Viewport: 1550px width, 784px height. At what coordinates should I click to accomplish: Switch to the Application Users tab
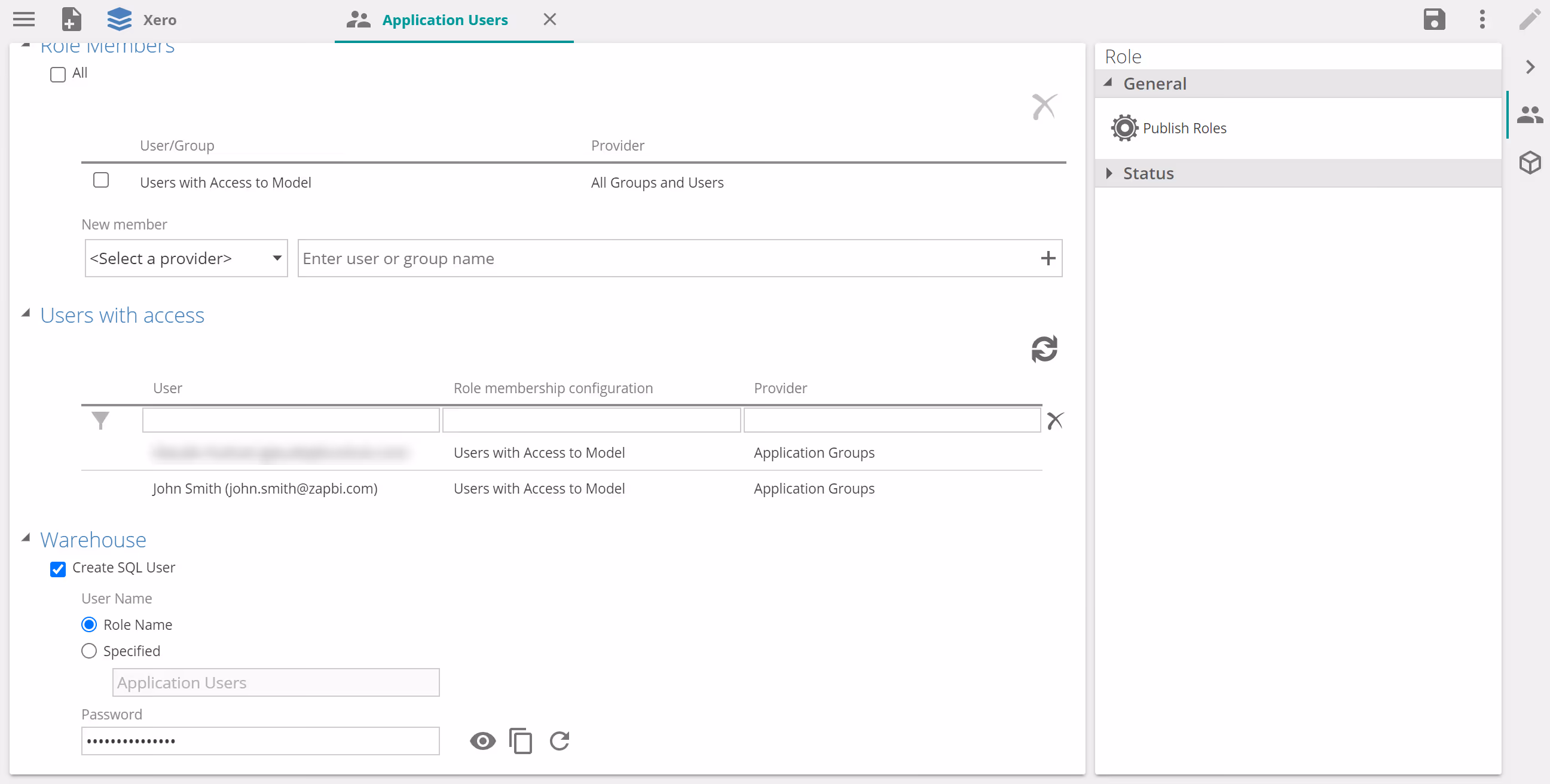coord(445,20)
